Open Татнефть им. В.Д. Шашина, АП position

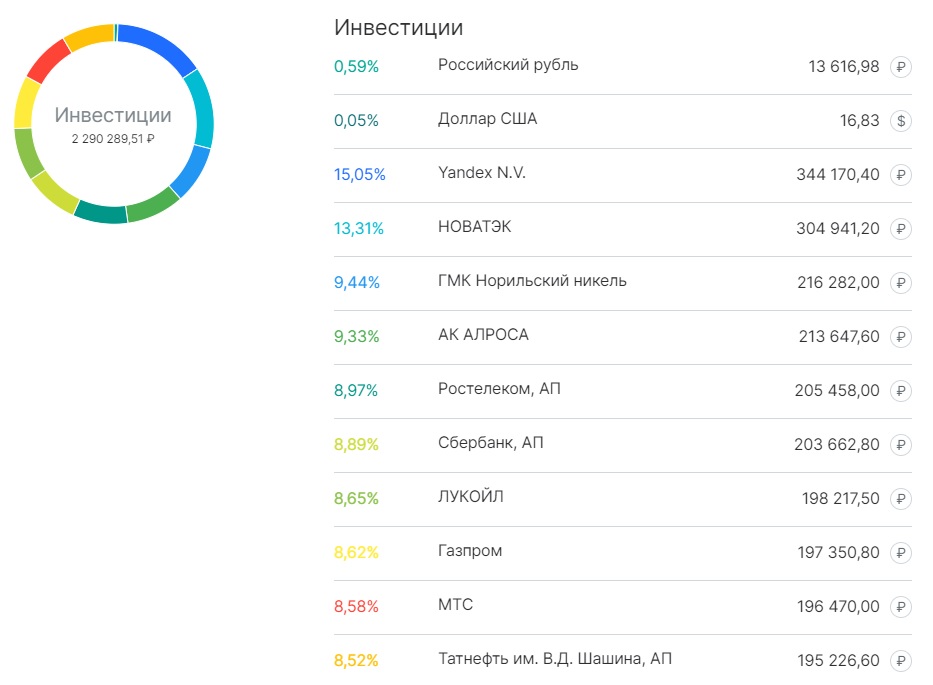[x=622, y=660]
